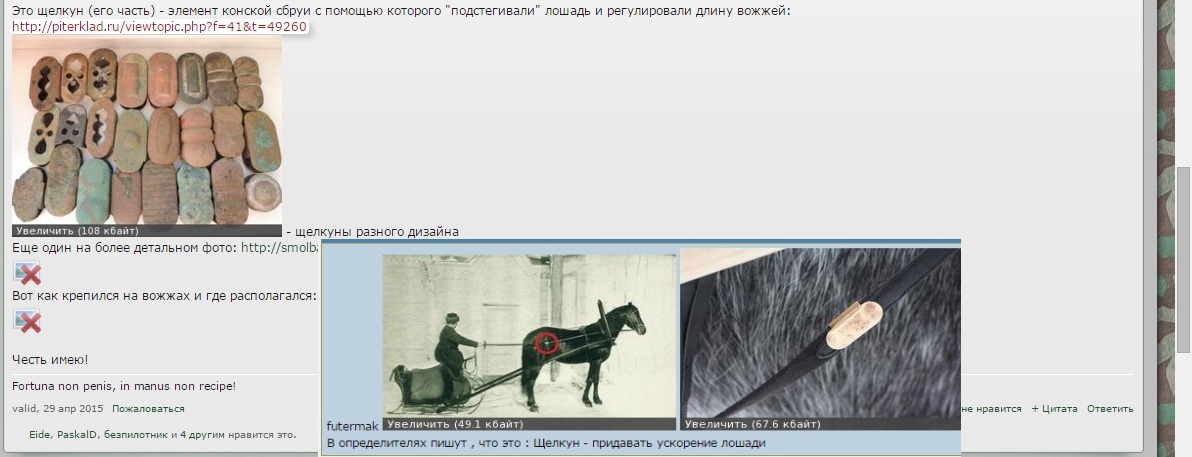Click 'Пожаловаться' to report the post

pos(148,408)
